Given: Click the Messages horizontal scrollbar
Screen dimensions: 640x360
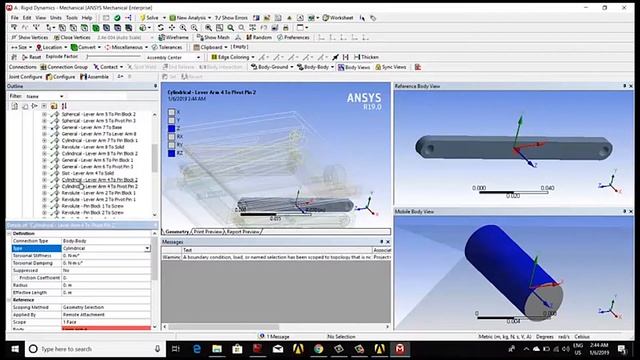Looking at the screenshot, I should pyautogui.click(x=276, y=327).
